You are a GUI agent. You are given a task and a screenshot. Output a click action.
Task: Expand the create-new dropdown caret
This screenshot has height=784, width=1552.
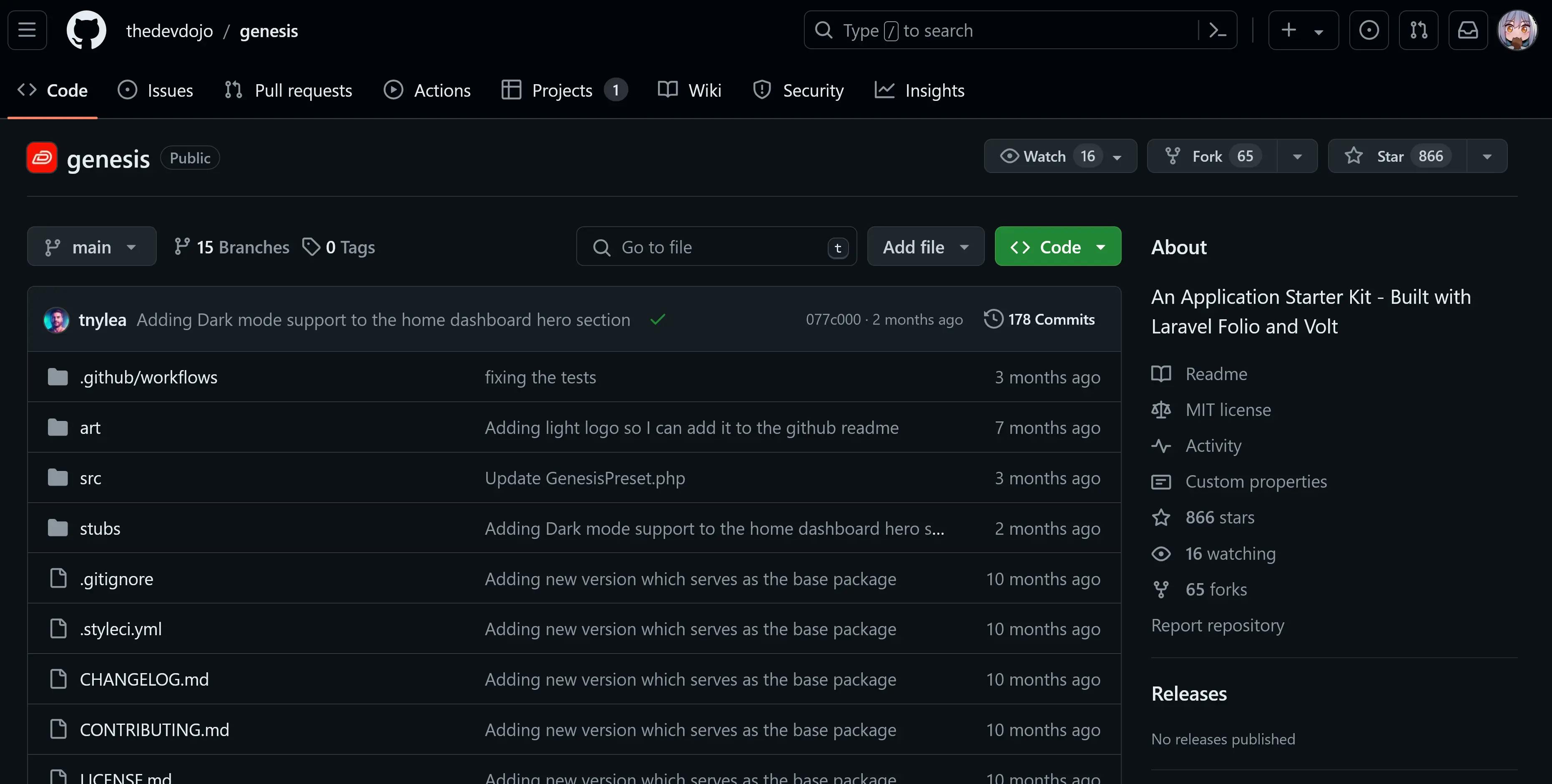[x=1318, y=32]
